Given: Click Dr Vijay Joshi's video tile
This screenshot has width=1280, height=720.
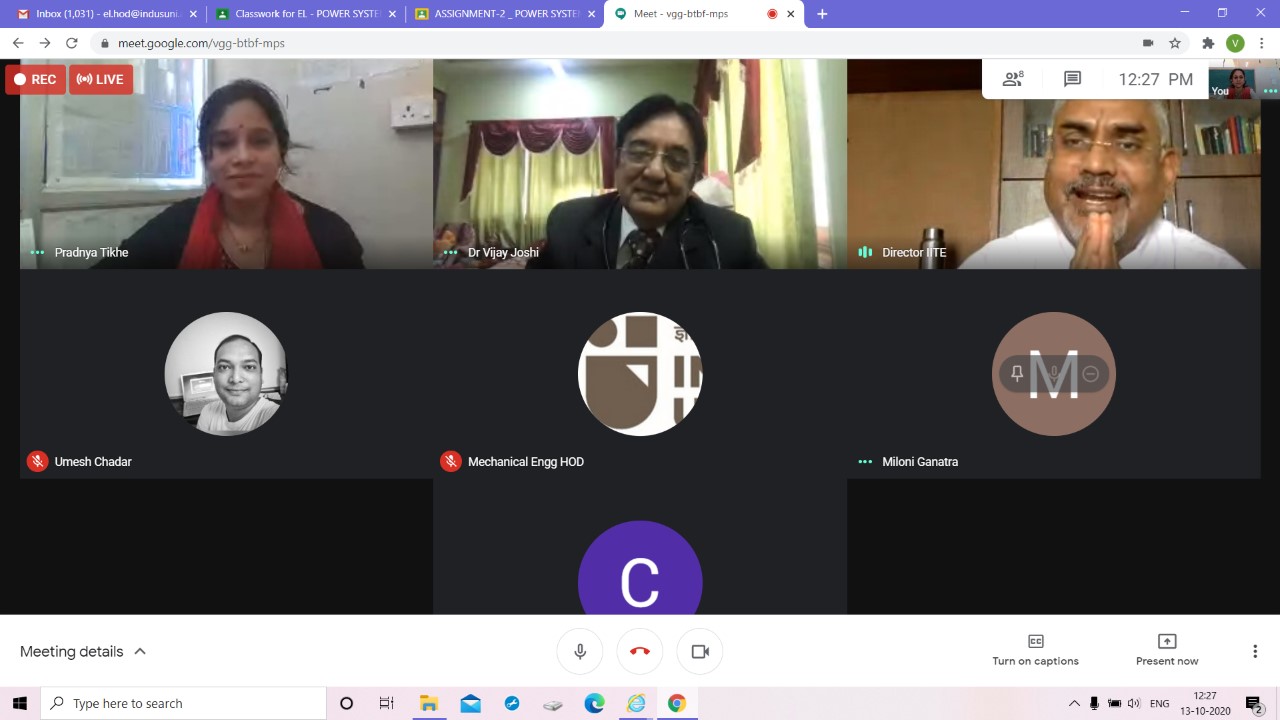Looking at the screenshot, I should 640,165.
